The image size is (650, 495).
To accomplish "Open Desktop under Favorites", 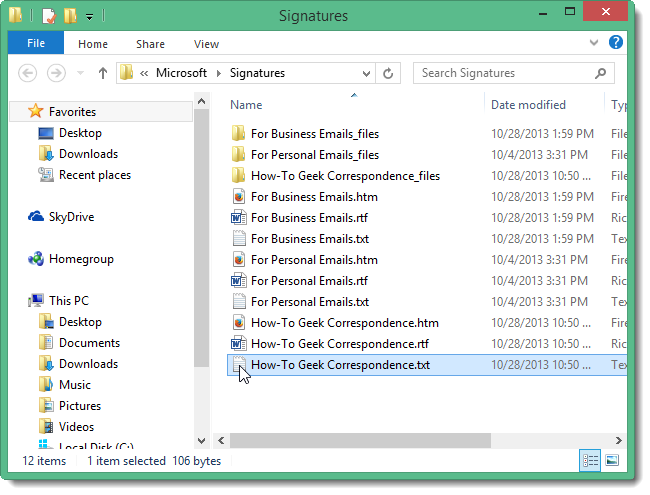I will tap(80, 133).
